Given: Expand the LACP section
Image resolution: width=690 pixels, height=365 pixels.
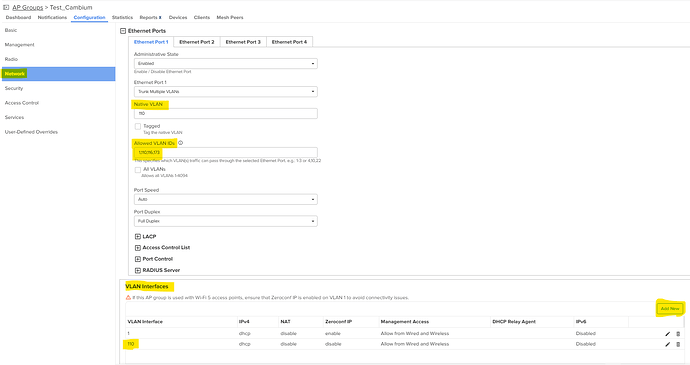Looking at the screenshot, I should point(138,236).
